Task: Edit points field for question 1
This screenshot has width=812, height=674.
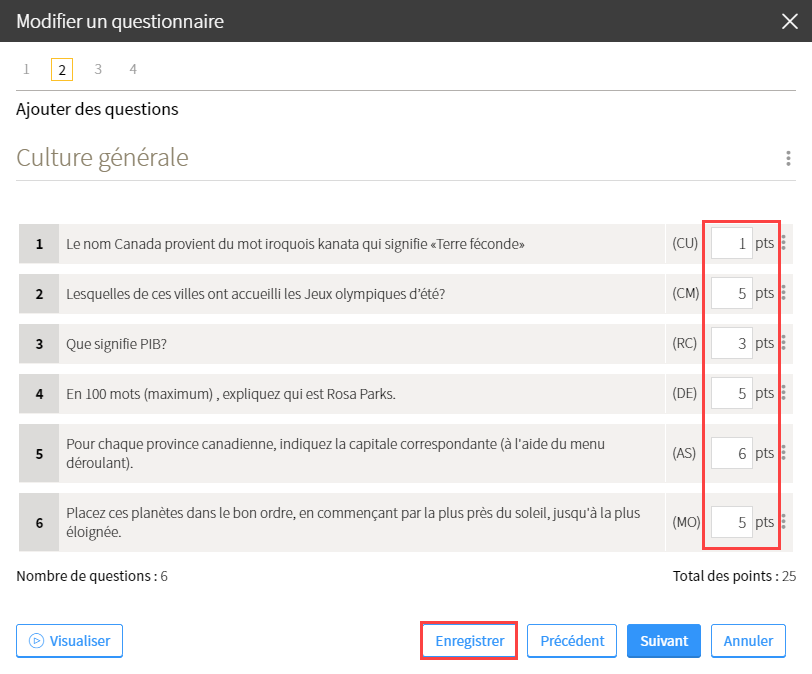Action: [x=731, y=243]
